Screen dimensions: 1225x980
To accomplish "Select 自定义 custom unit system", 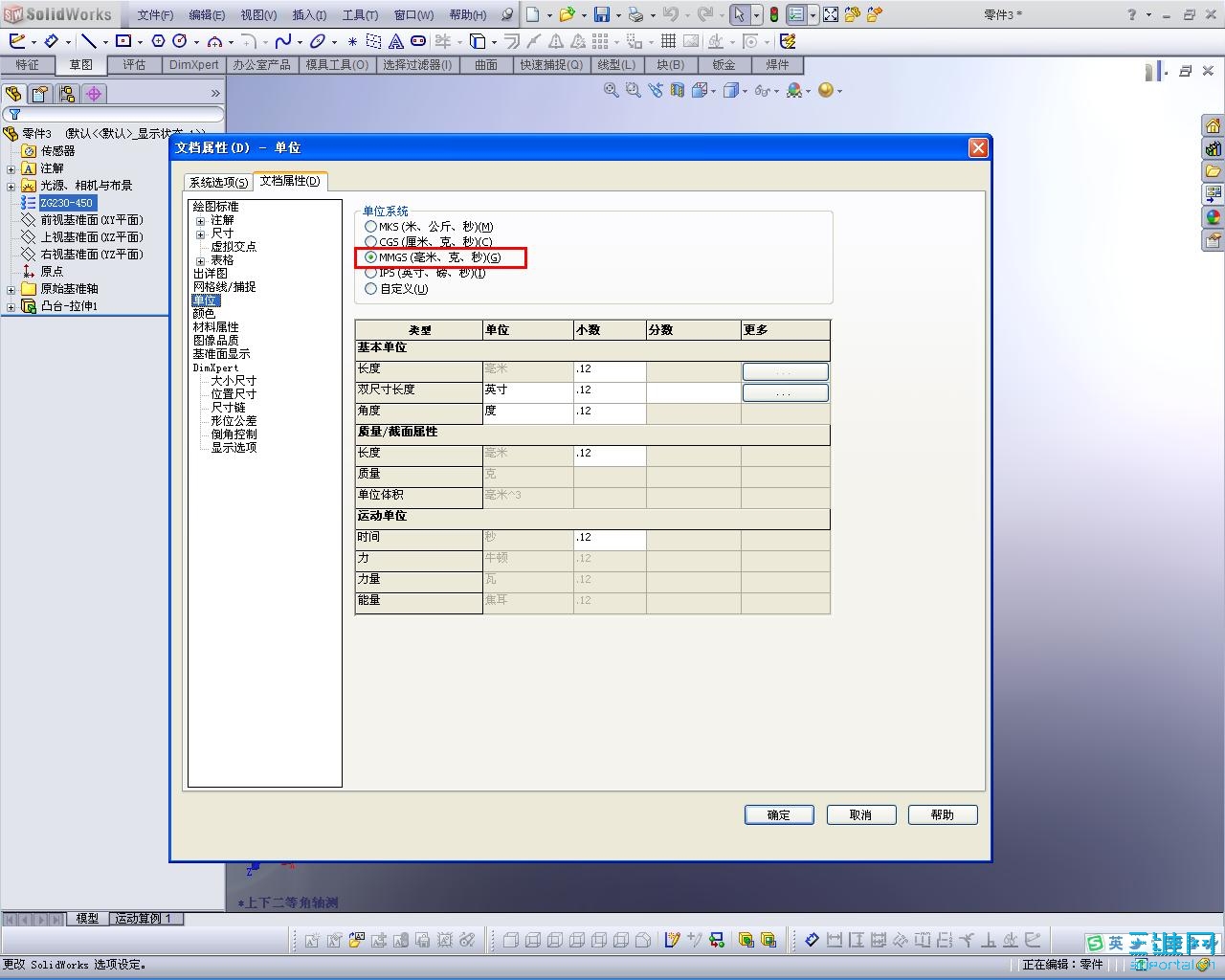I will (370, 288).
